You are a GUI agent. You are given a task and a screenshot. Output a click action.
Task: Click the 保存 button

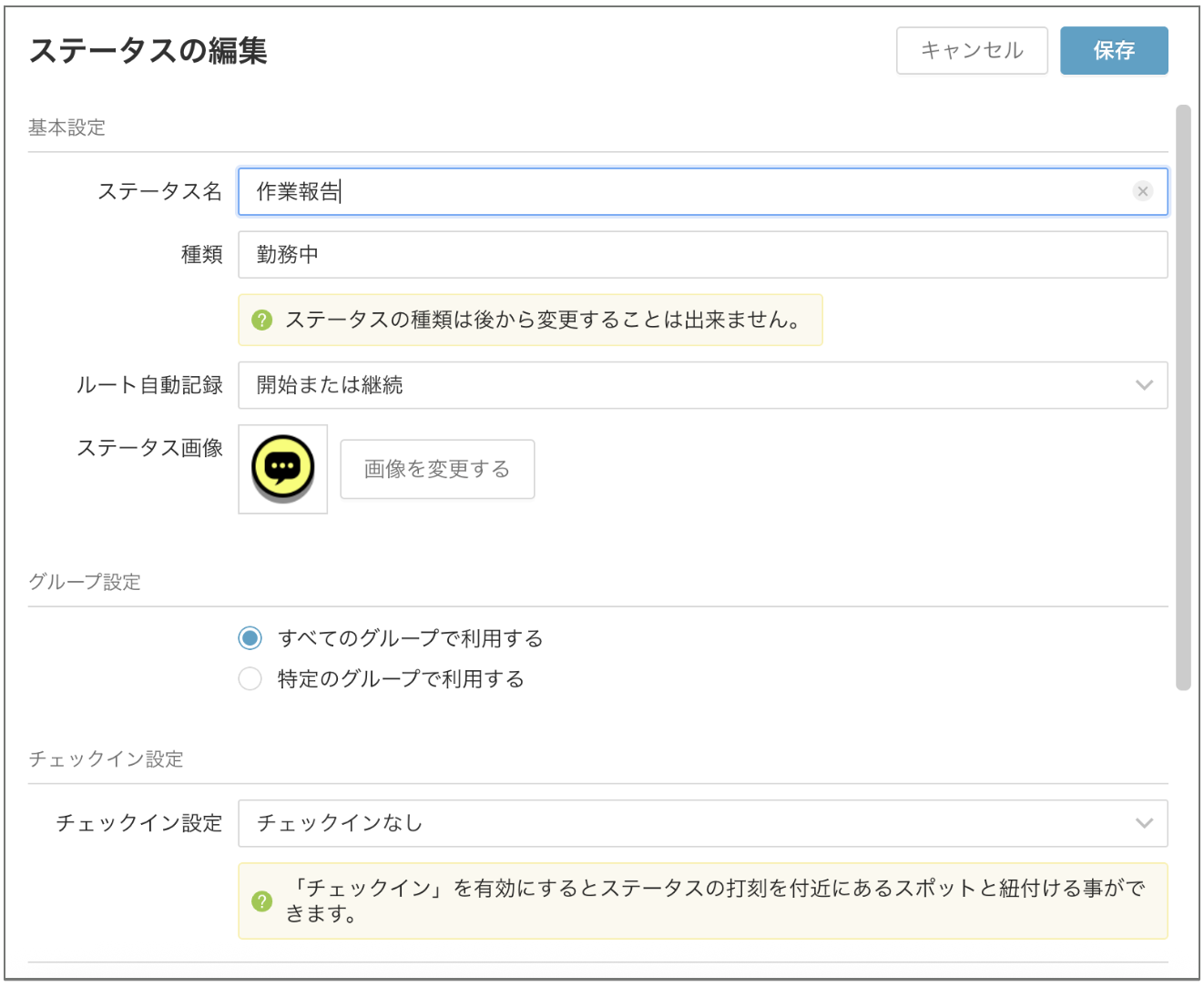[1114, 50]
